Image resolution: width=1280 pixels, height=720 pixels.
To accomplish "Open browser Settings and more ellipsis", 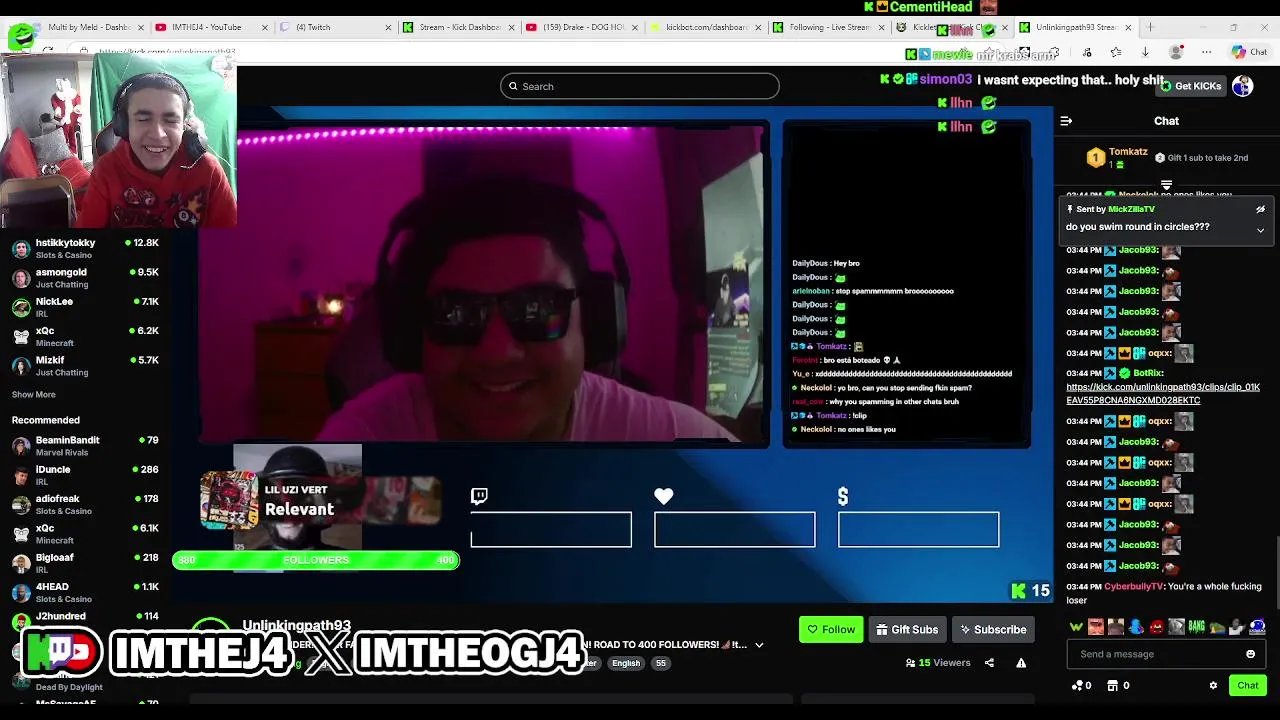I will point(1207,52).
